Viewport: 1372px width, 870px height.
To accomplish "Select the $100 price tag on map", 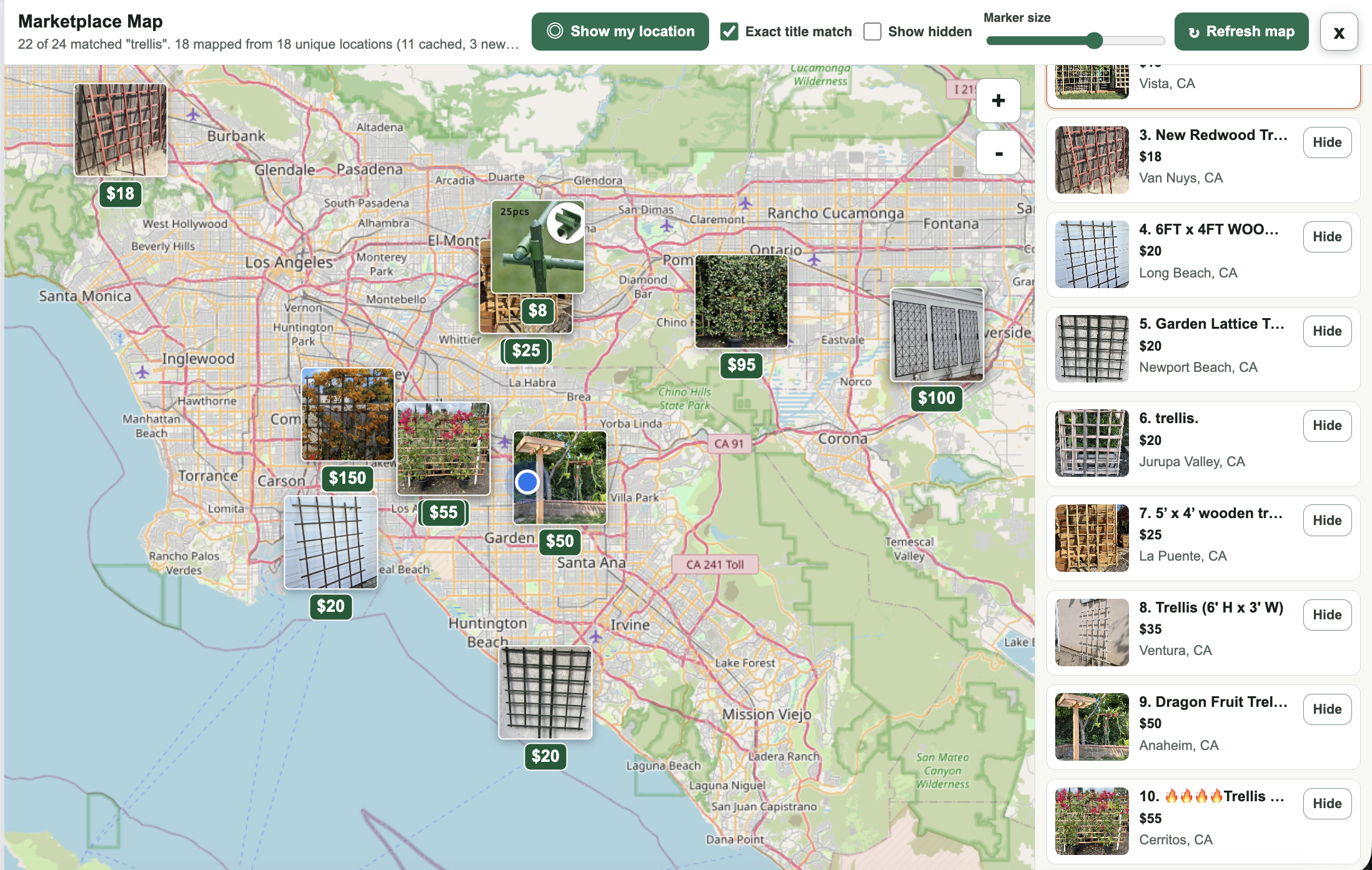I will [937, 398].
